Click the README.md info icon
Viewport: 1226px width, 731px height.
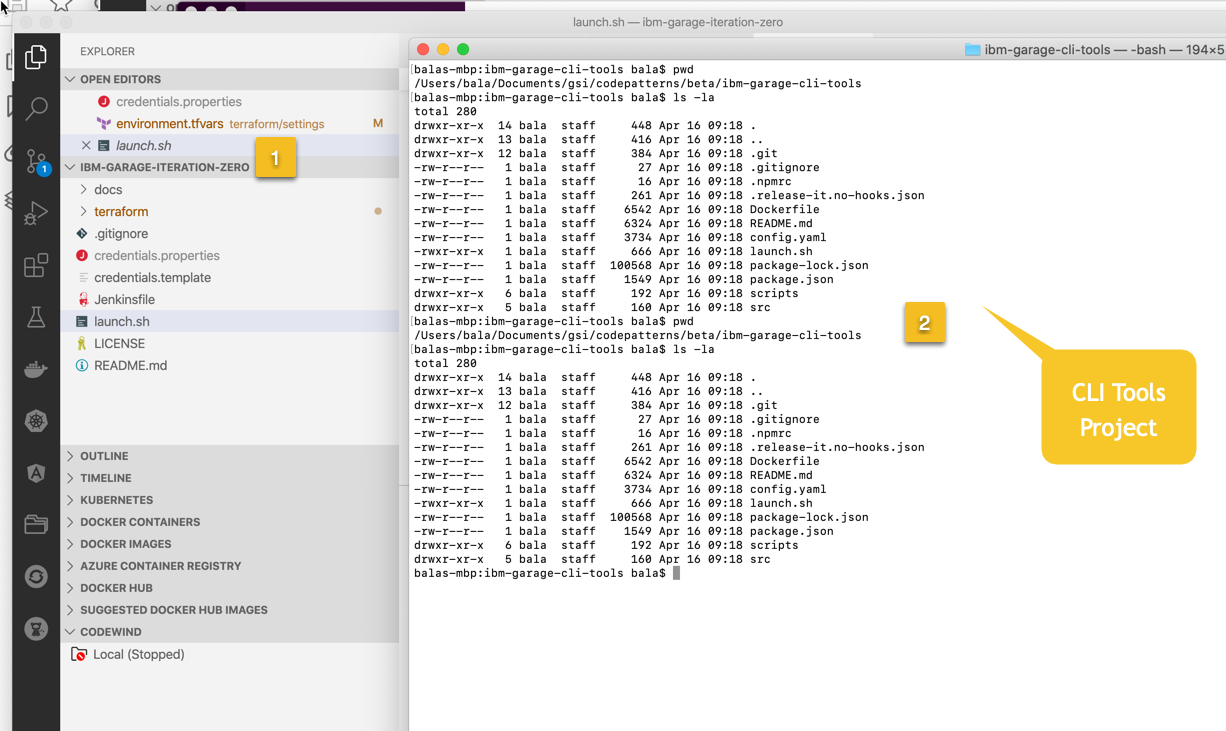click(x=82, y=366)
